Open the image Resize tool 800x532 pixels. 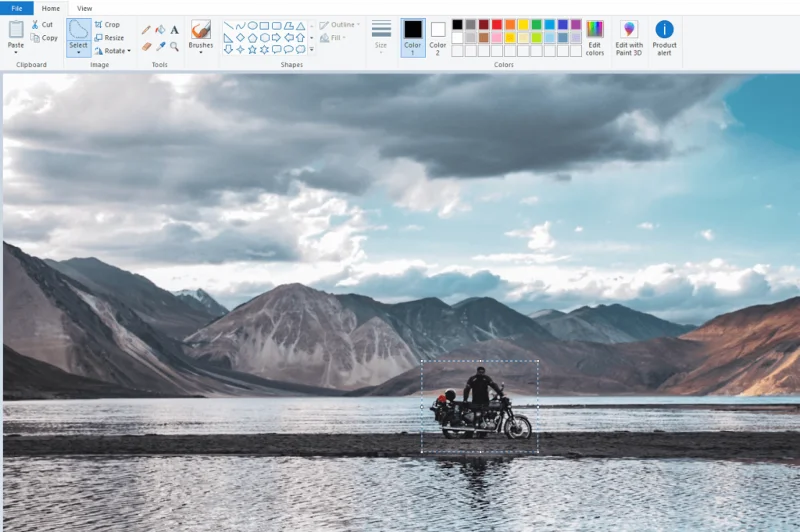(x=109, y=38)
